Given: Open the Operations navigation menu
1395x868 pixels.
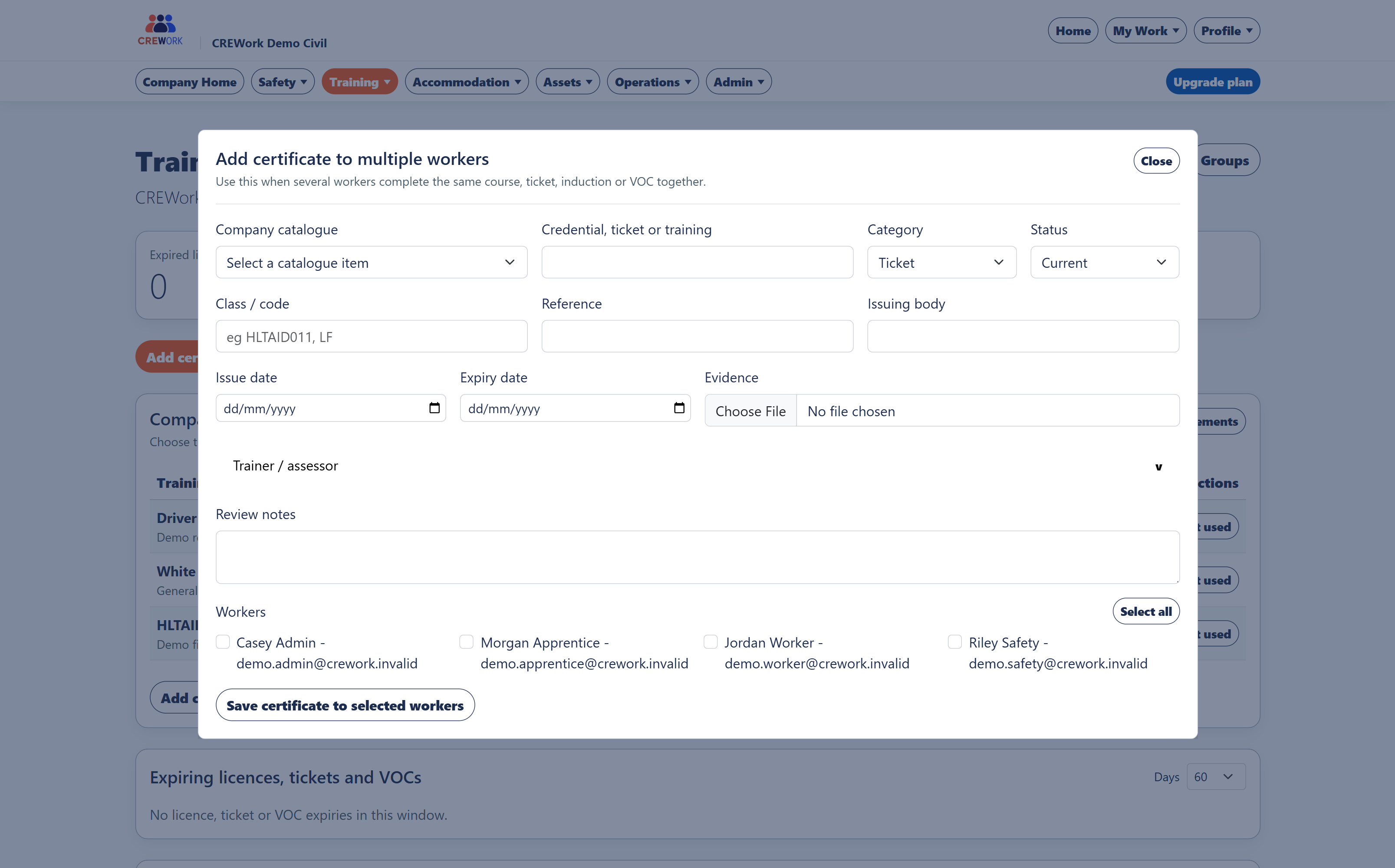Looking at the screenshot, I should [653, 82].
